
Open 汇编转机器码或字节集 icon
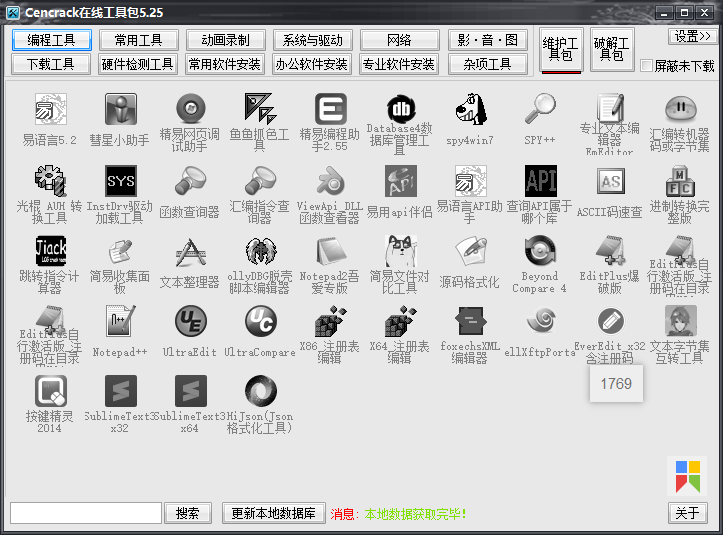coord(681,109)
